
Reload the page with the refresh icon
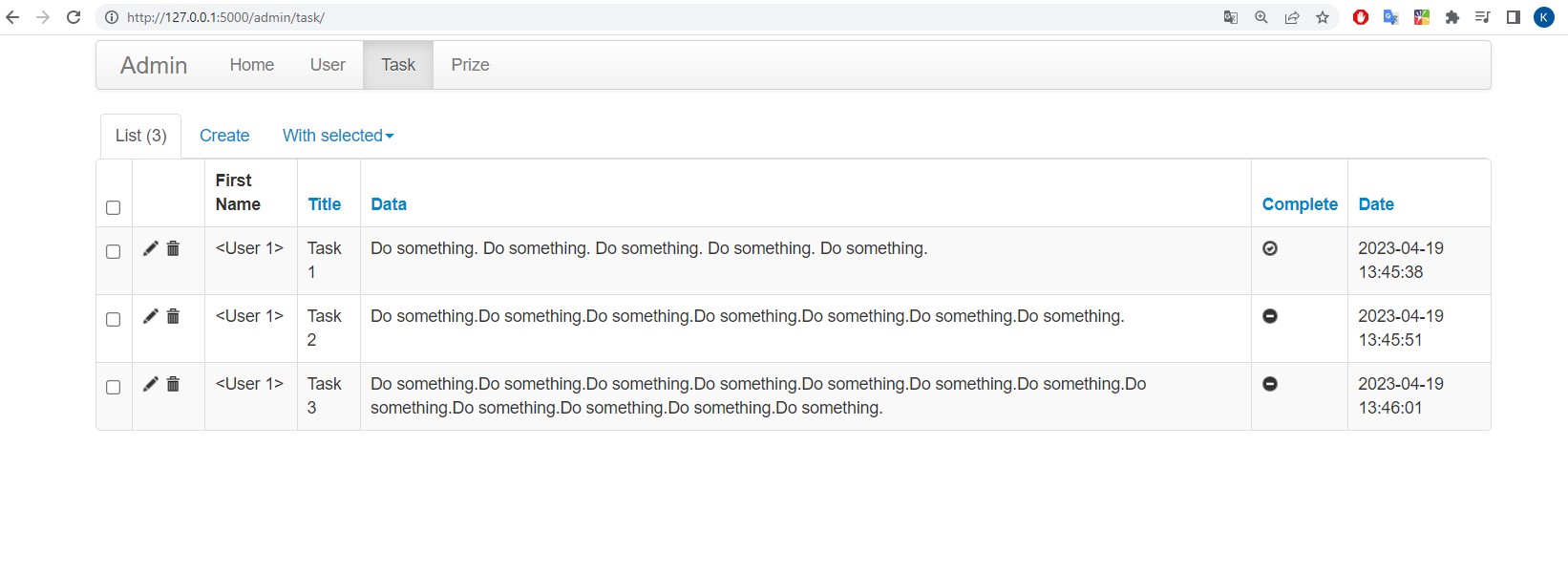74,17
